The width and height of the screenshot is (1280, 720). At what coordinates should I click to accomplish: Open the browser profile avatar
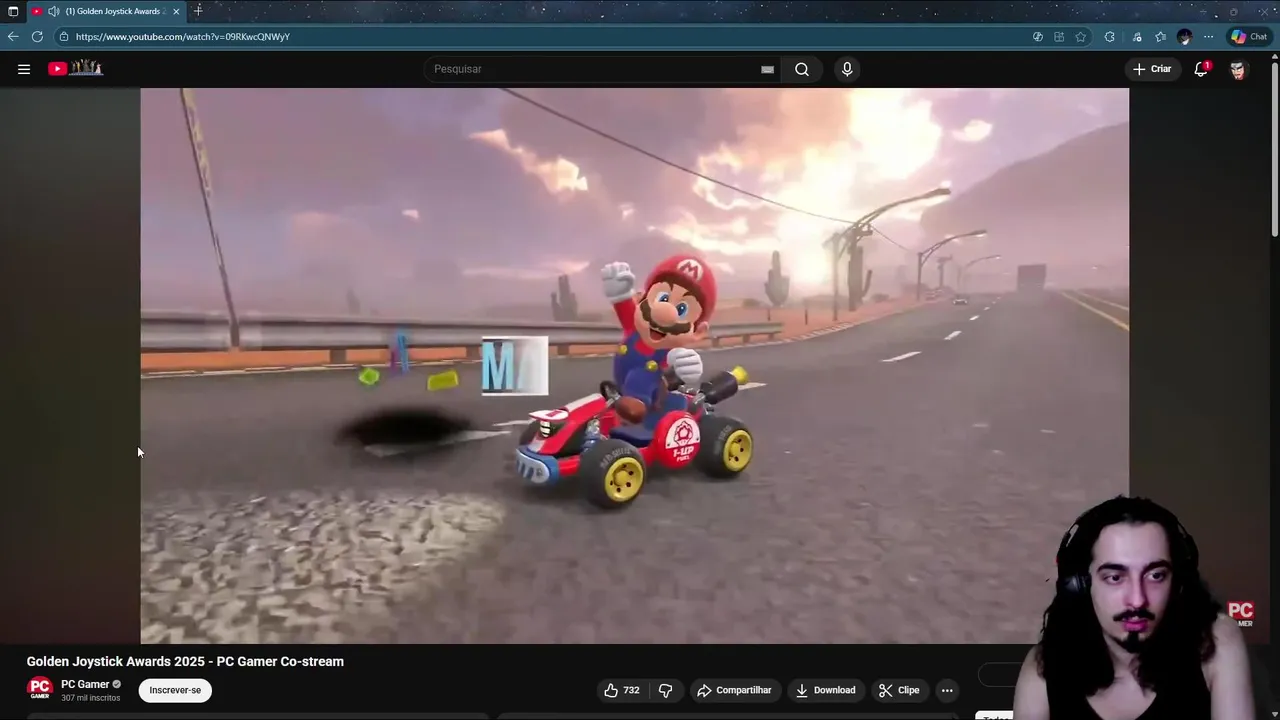click(1184, 37)
